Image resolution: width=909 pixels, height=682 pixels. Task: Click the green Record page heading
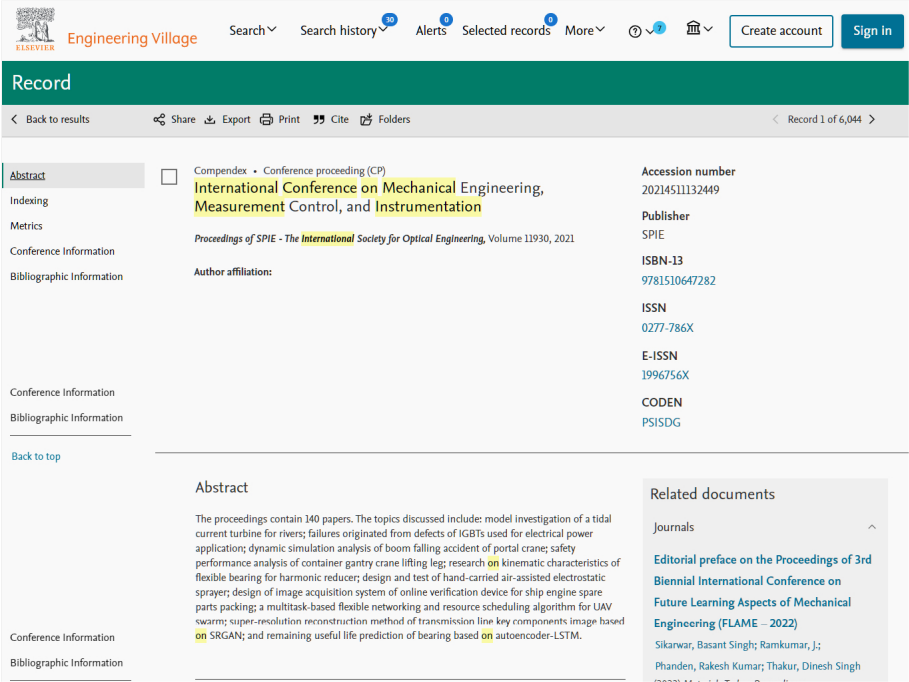coord(41,82)
